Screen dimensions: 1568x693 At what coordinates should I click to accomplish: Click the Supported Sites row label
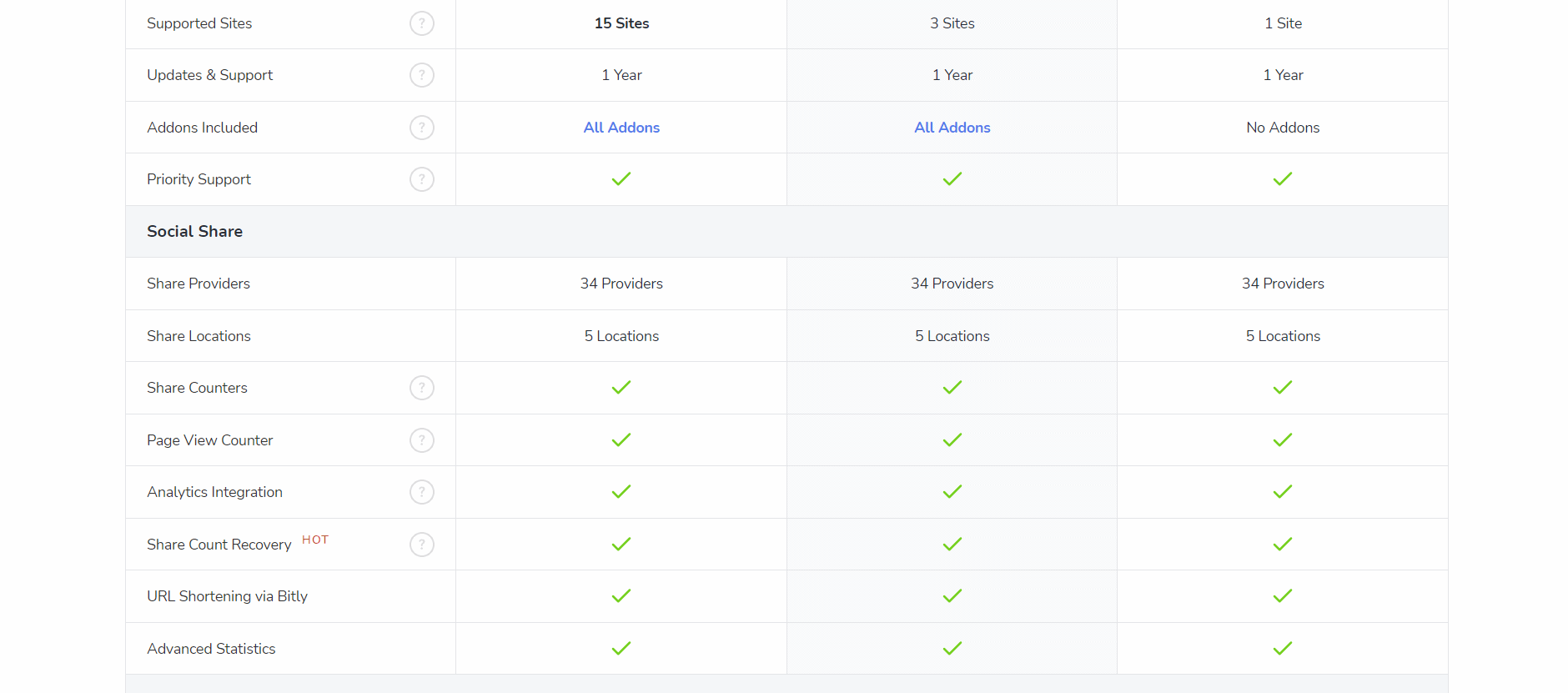(x=199, y=23)
